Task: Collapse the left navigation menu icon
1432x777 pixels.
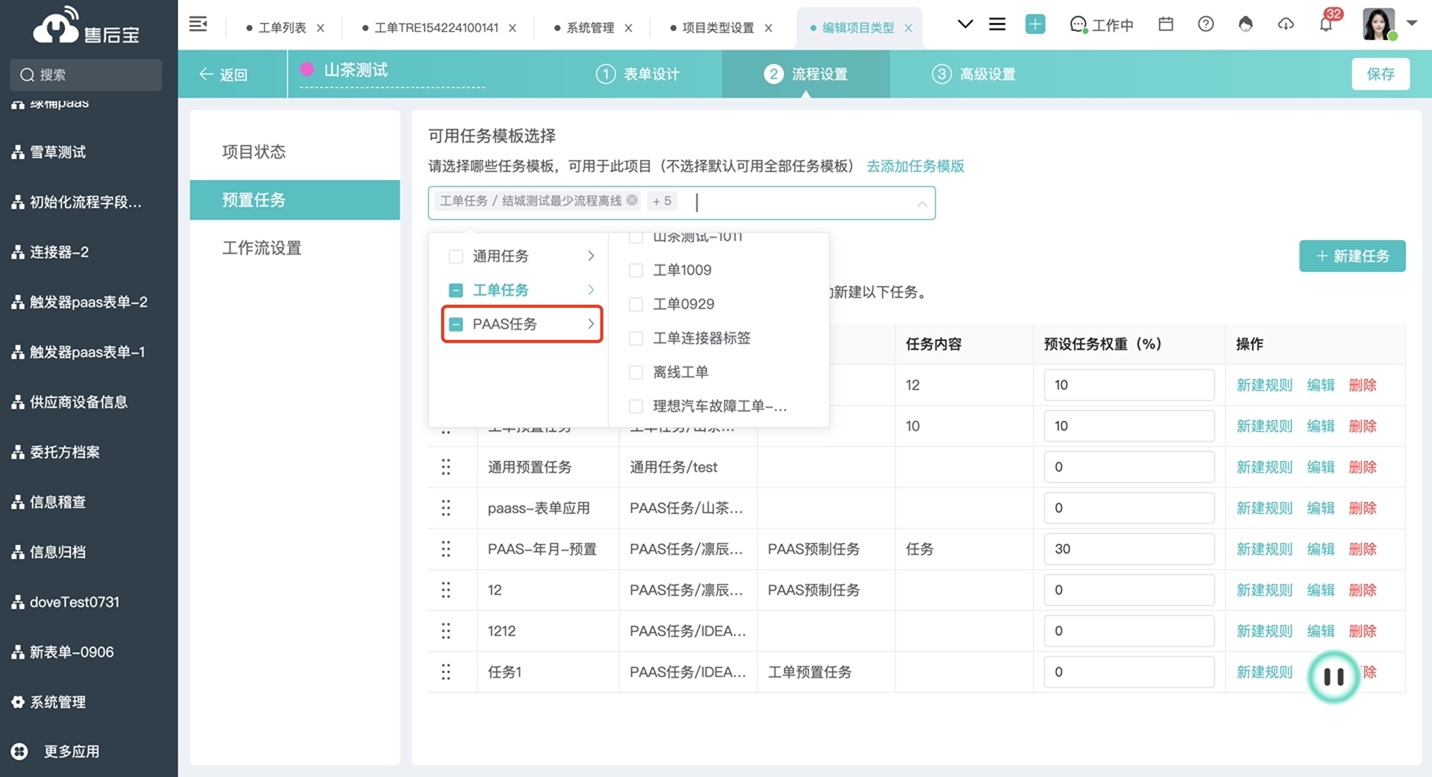Action: pyautogui.click(x=198, y=24)
